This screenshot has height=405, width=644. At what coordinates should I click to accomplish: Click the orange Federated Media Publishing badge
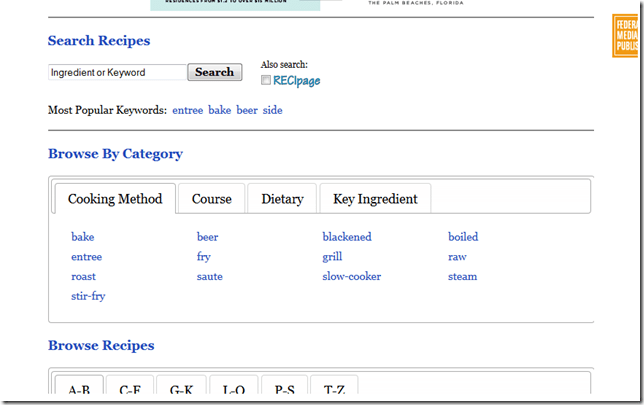(x=625, y=37)
